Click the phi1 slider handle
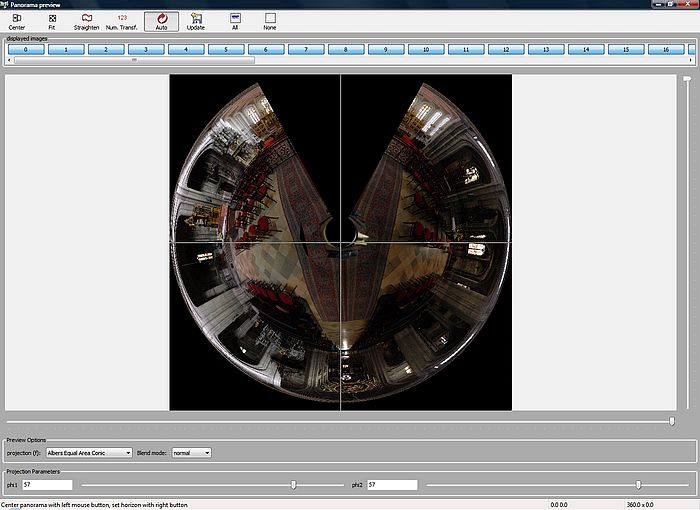The image size is (700, 510). [x=293, y=485]
